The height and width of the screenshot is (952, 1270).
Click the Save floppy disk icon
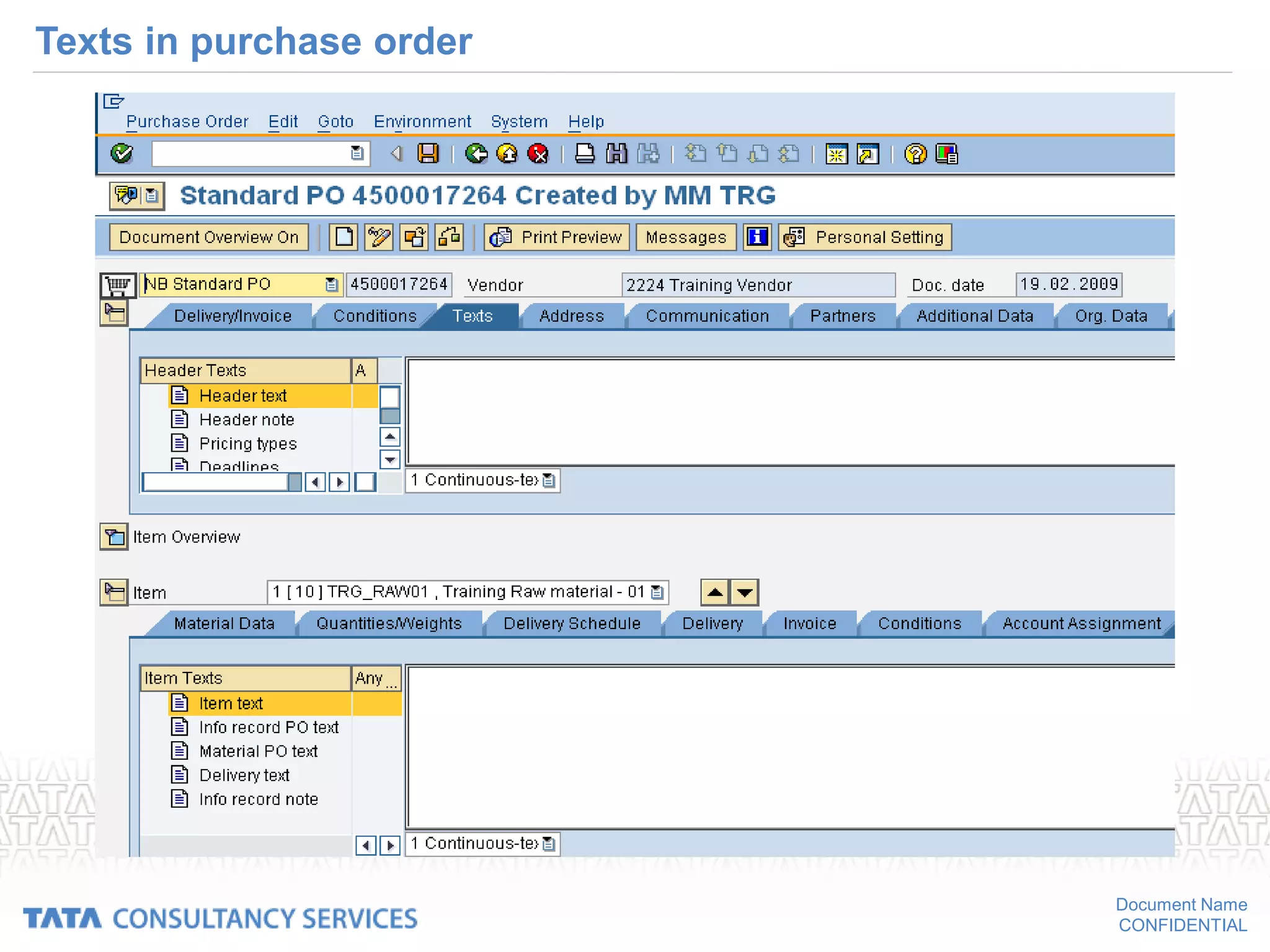tap(428, 154)
